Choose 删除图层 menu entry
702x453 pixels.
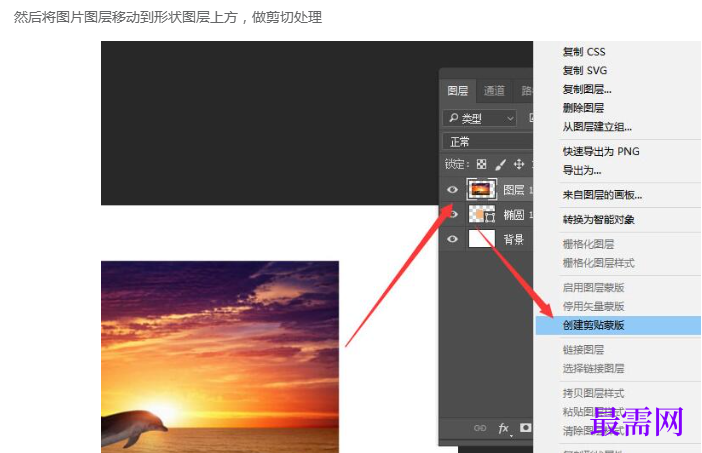tap(583, 108)
